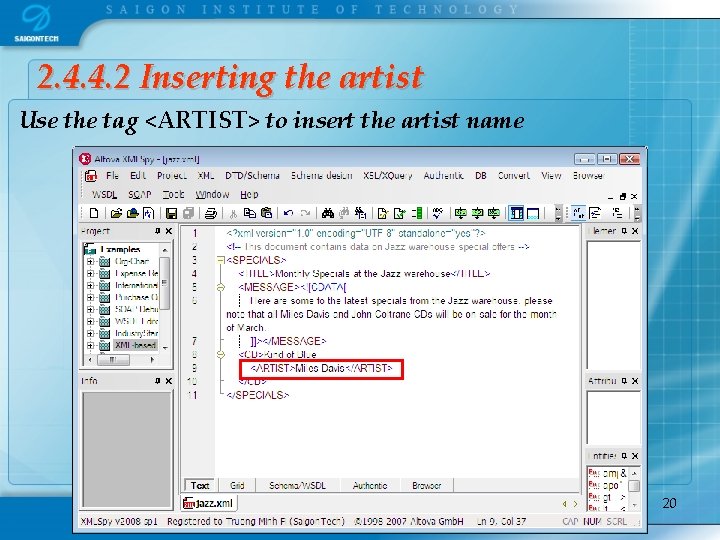Screen dimensions: 720x540
Task: Print the document using the printer icon
Action: 211,213
